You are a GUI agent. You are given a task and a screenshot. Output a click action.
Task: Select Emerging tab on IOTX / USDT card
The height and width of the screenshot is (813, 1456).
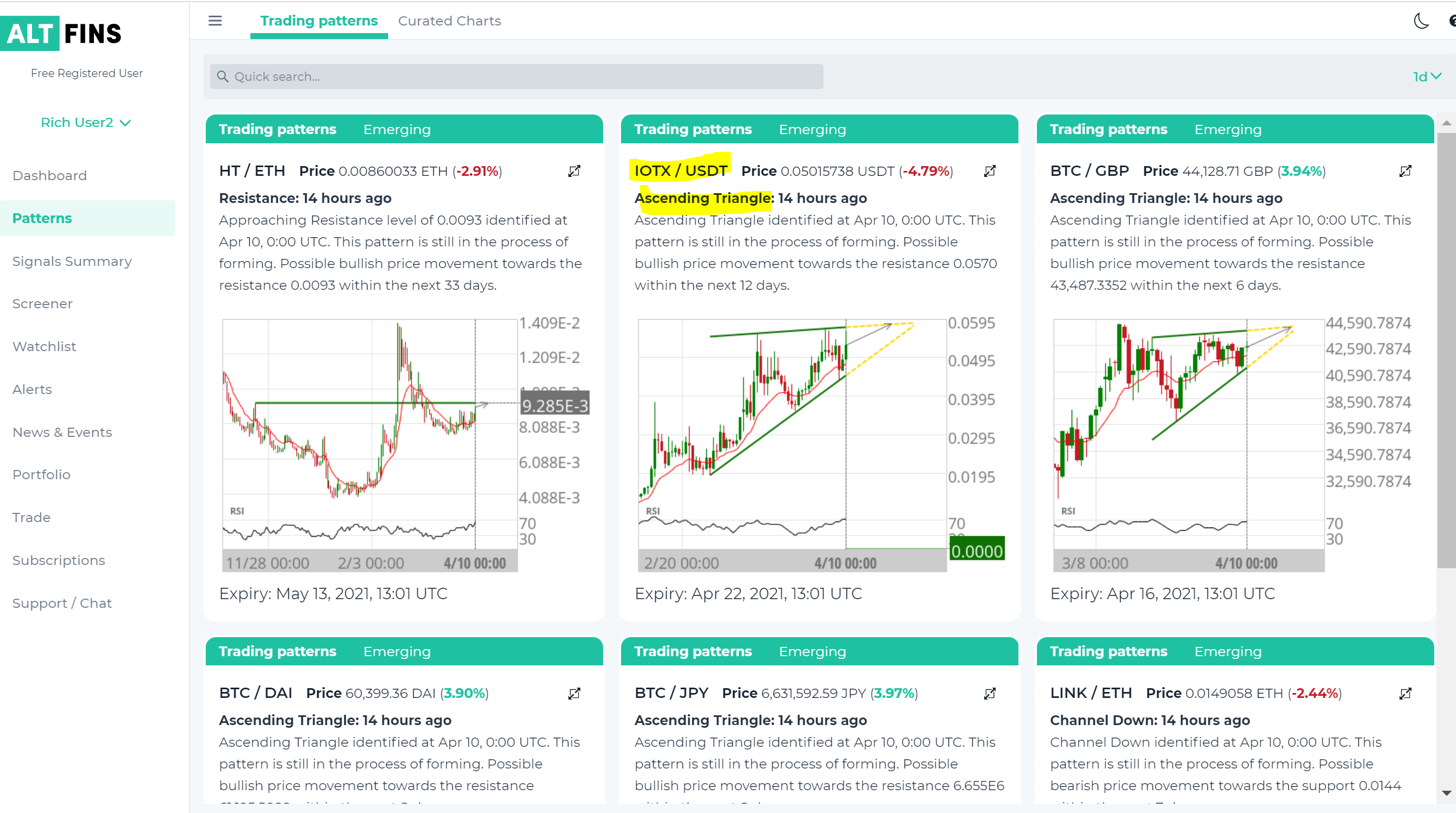812,129
